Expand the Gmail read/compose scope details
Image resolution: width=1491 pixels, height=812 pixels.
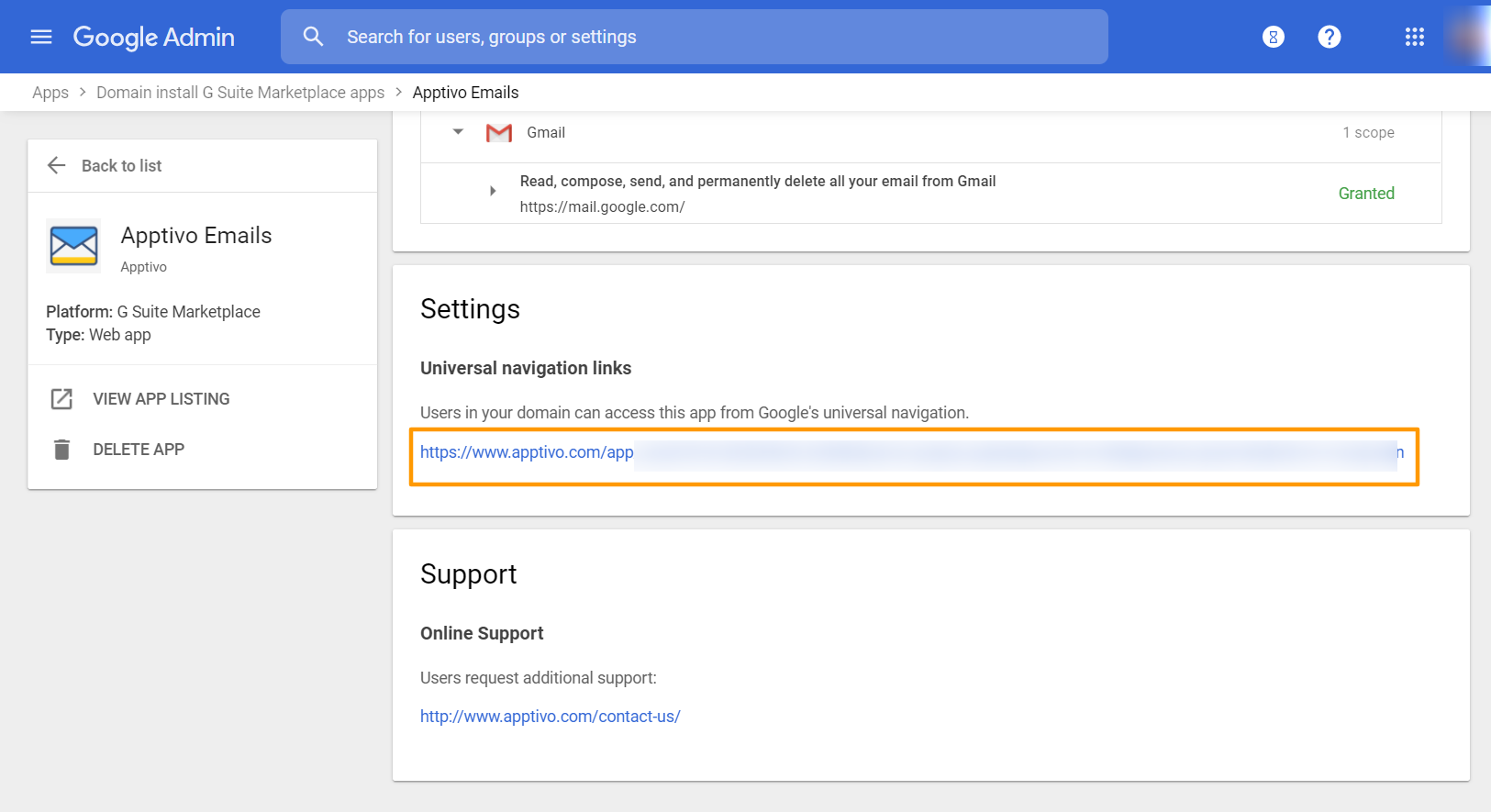pos(493,191)
